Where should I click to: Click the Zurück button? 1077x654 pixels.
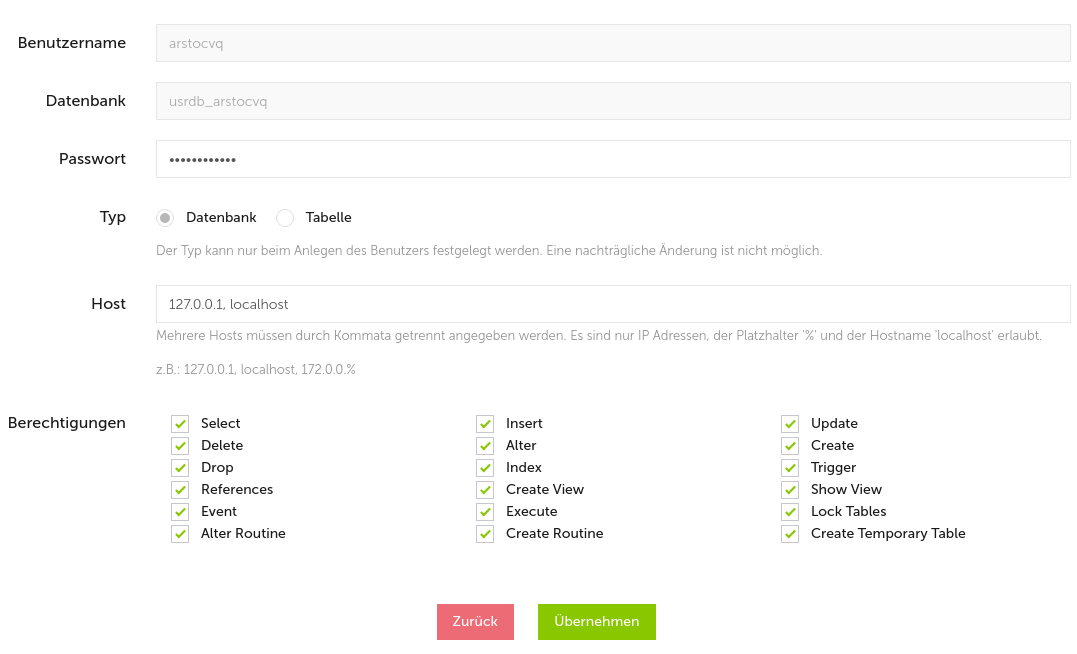[x=475, y=622]
